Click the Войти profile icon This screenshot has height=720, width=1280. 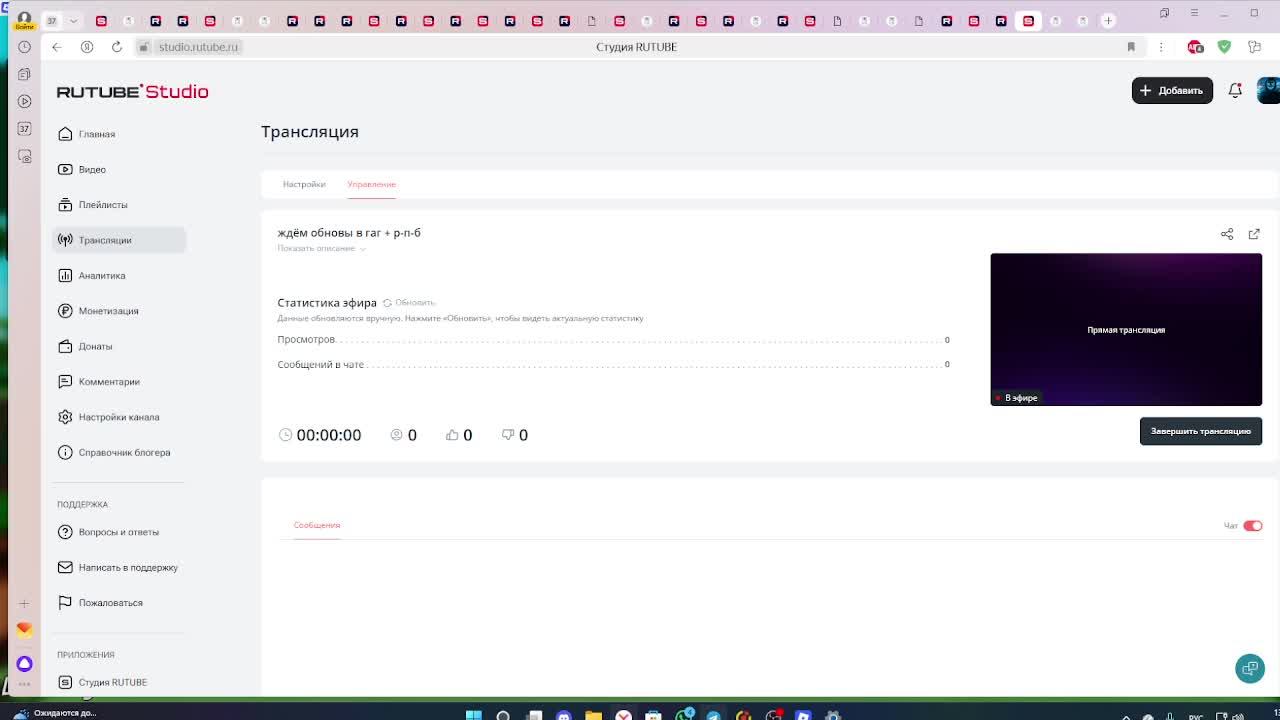24,20
